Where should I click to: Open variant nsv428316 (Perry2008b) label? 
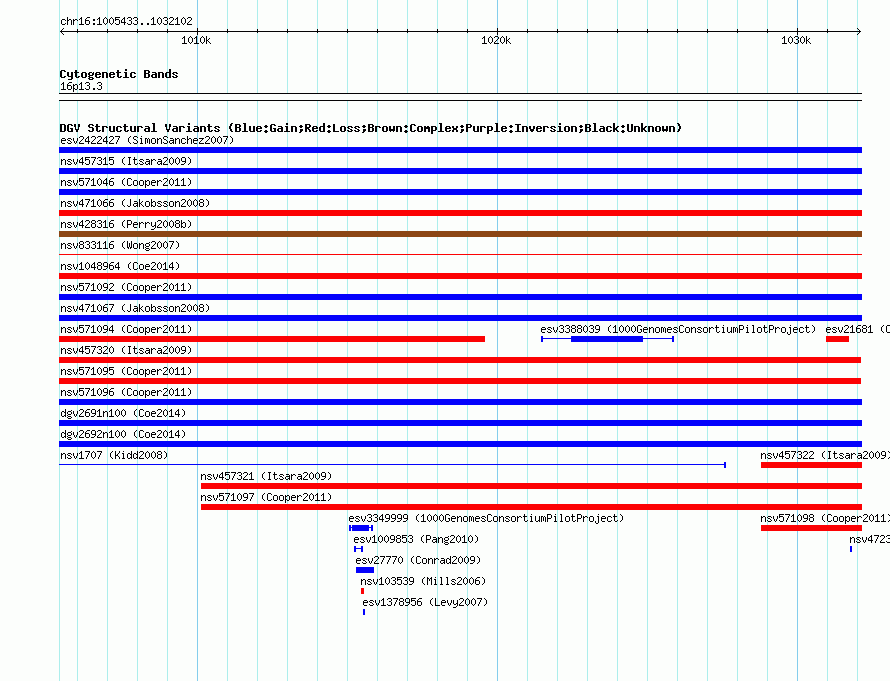(126, 224)
